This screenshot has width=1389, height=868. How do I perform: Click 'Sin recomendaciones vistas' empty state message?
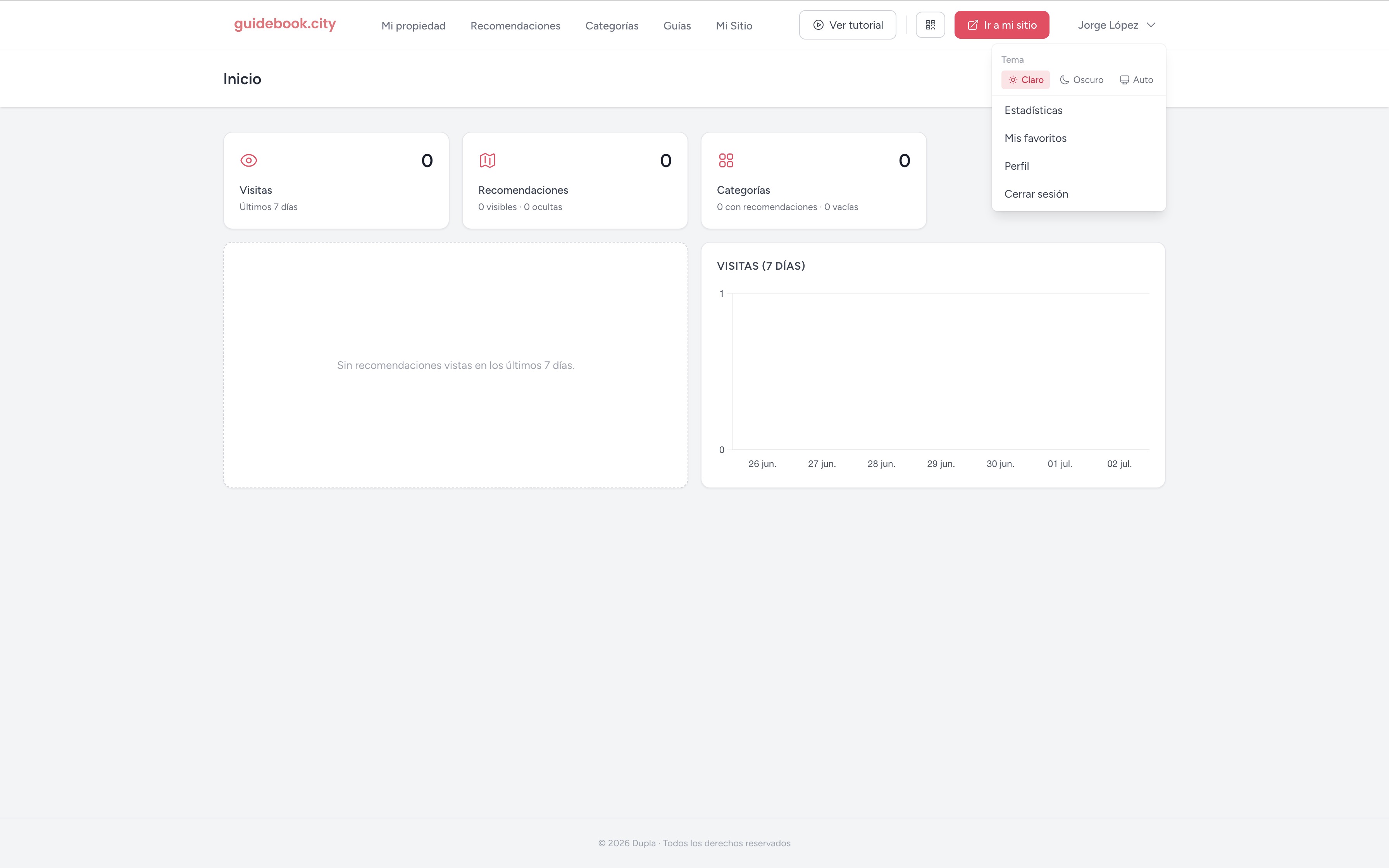coord(456,365)
